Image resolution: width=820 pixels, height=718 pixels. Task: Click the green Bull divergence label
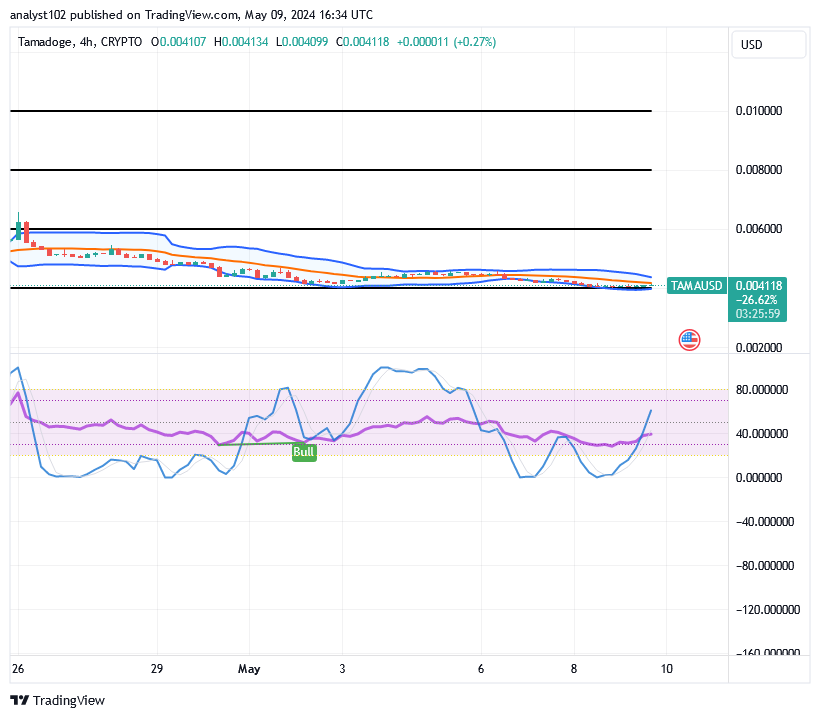click(x=304, y=452)
